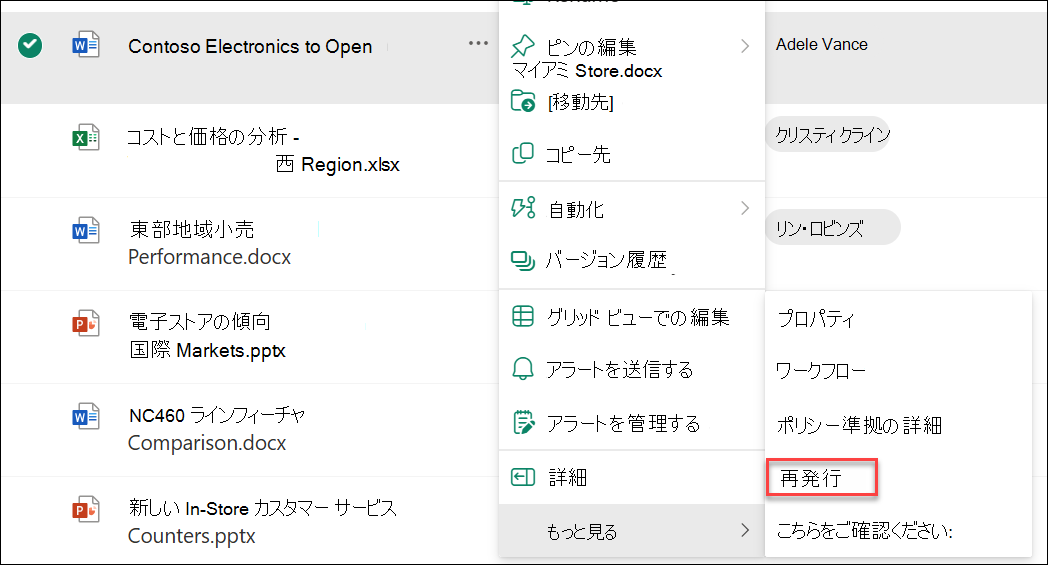Click PowerPoint icon of 新しい In-Store file
The height and width of the screenshot is (565, 1048).
pyautogui.click(x=86, y=510)
